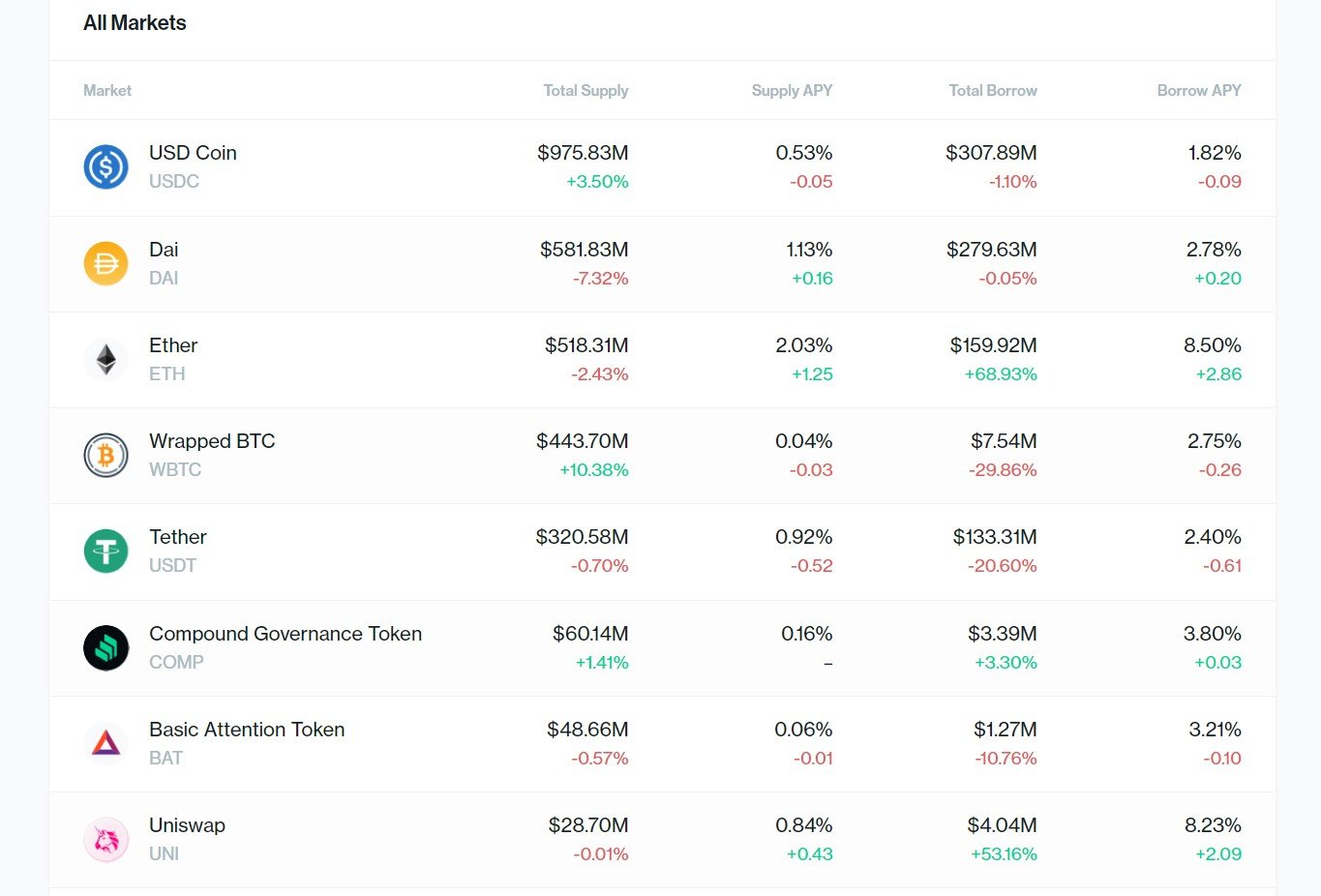Select the $7.54M WBTC total borrow
The width and height of the screenshot is (1321, 896).
pyautogui.click(x=1004, y=441)
